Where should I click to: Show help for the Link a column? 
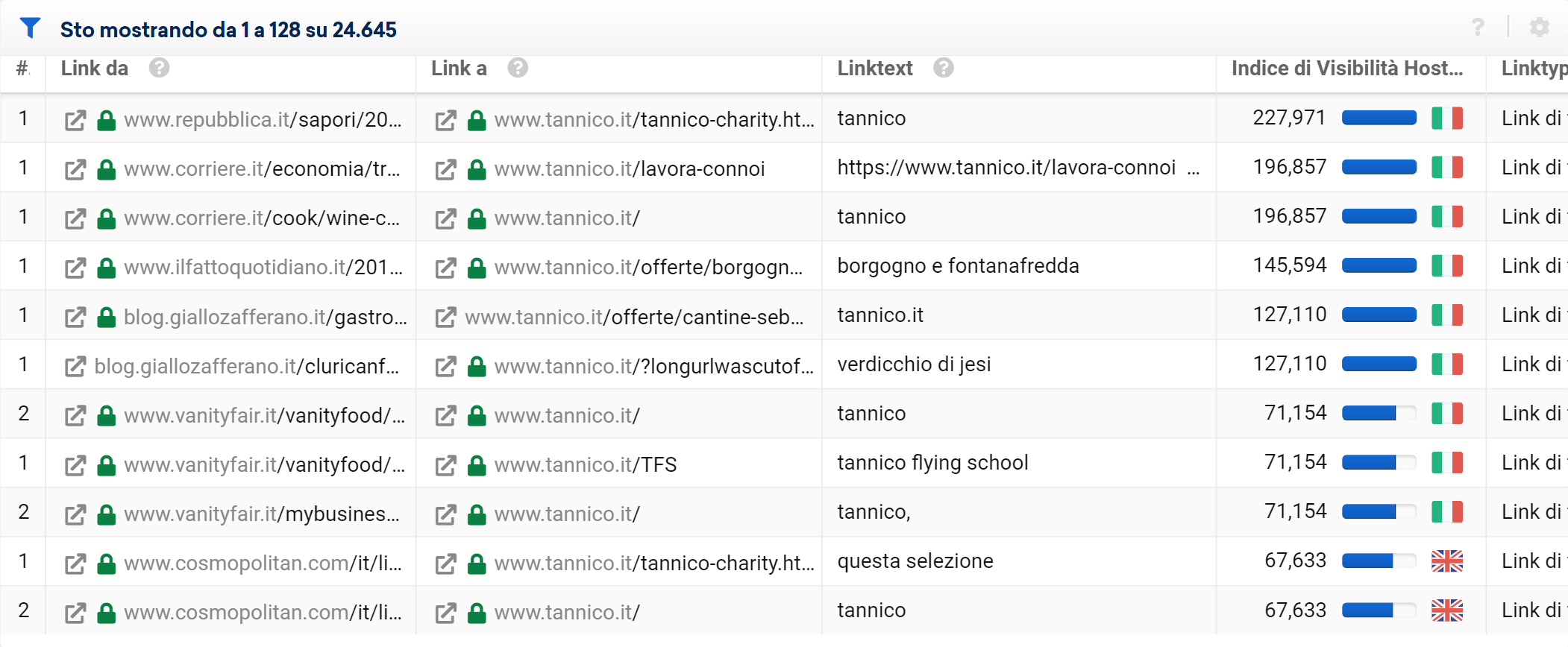[x=518, y=68]
